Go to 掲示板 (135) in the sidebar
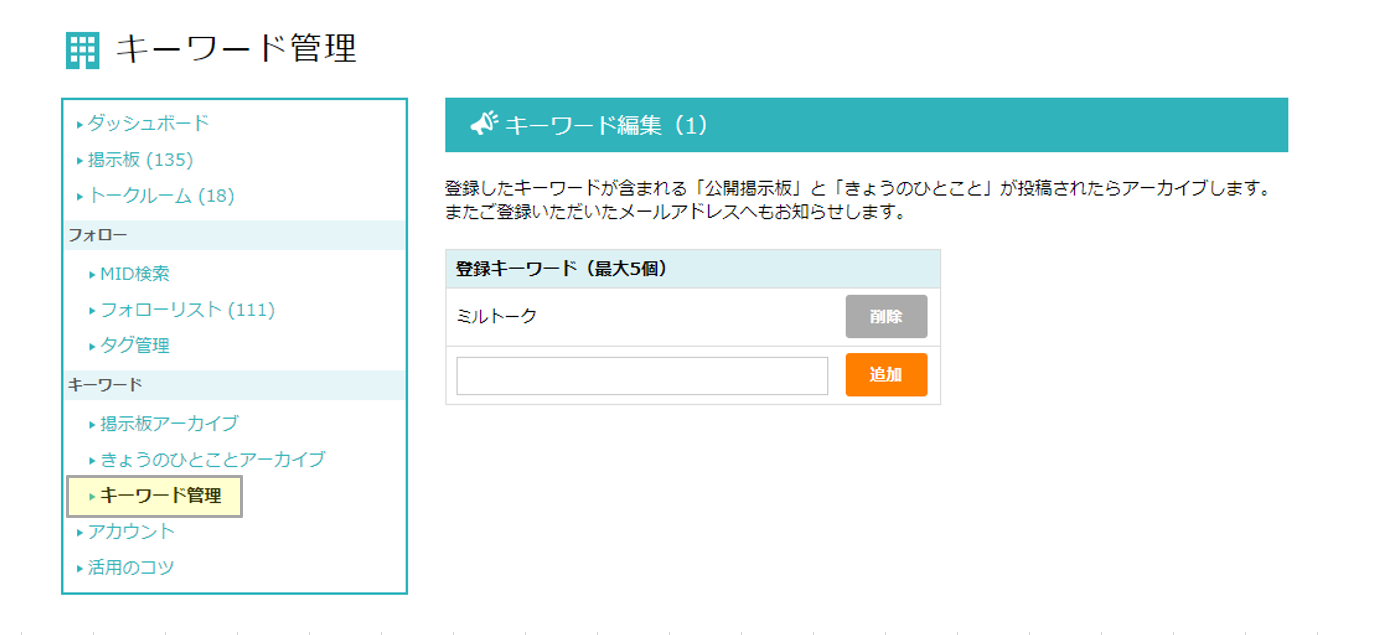1387x635 pixels. point(140,160)
